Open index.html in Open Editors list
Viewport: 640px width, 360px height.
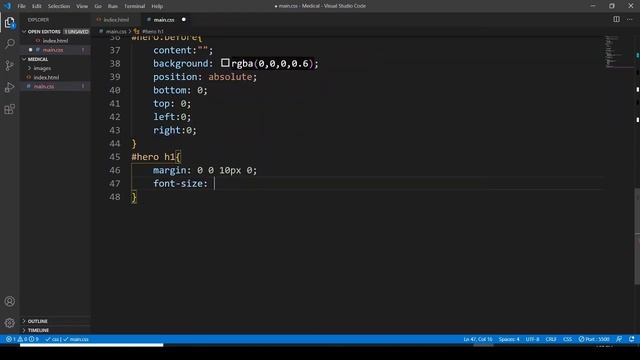point(55,41)
